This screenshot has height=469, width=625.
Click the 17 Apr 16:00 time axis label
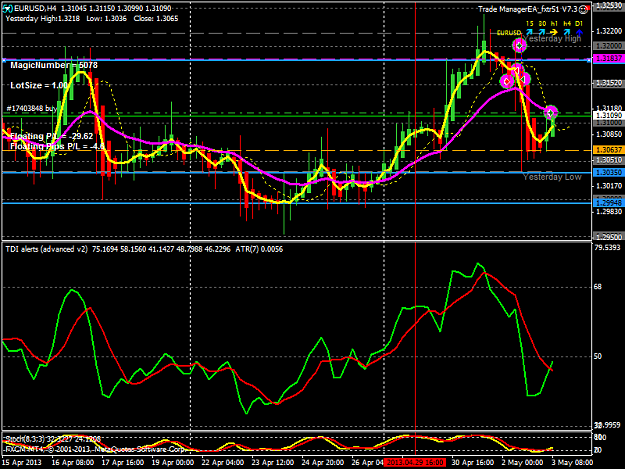[122, 462]
